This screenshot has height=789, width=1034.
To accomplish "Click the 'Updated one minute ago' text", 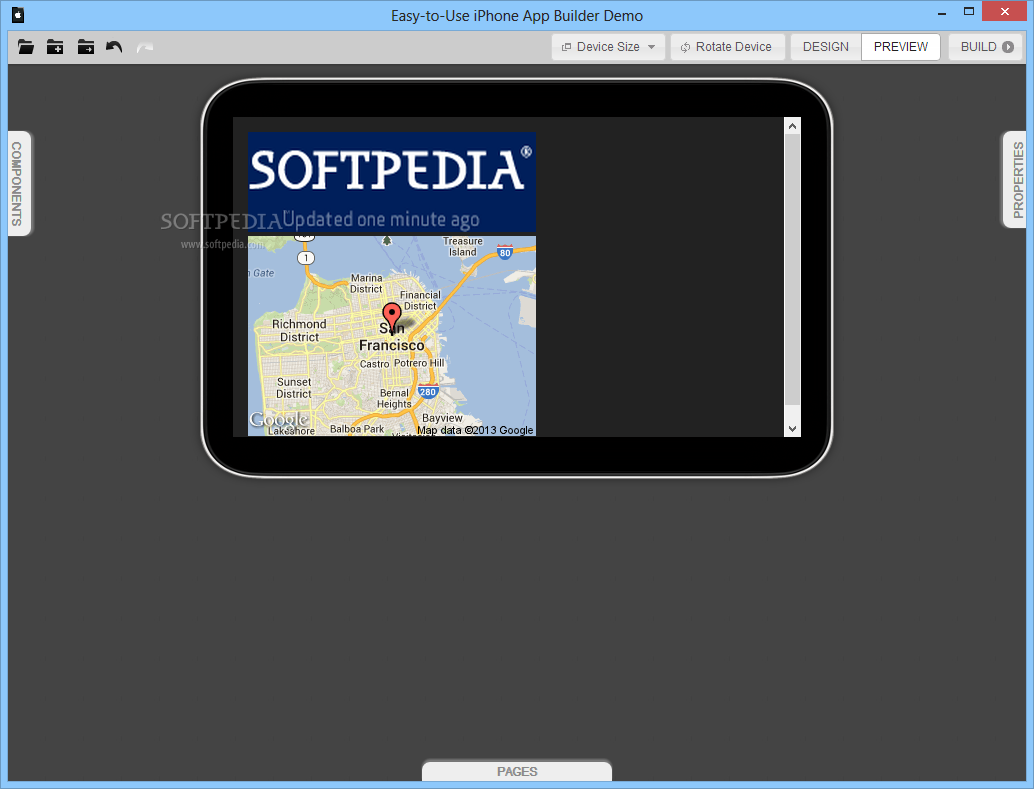I will point(380,219).
